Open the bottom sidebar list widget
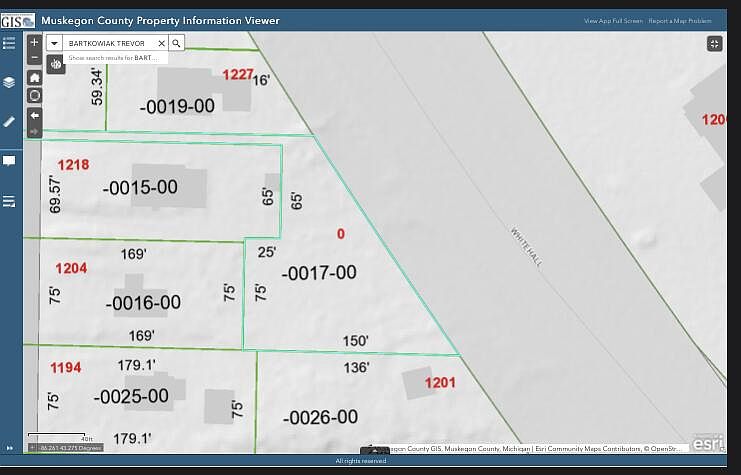 pyautogui.click(x=10, y=202)
